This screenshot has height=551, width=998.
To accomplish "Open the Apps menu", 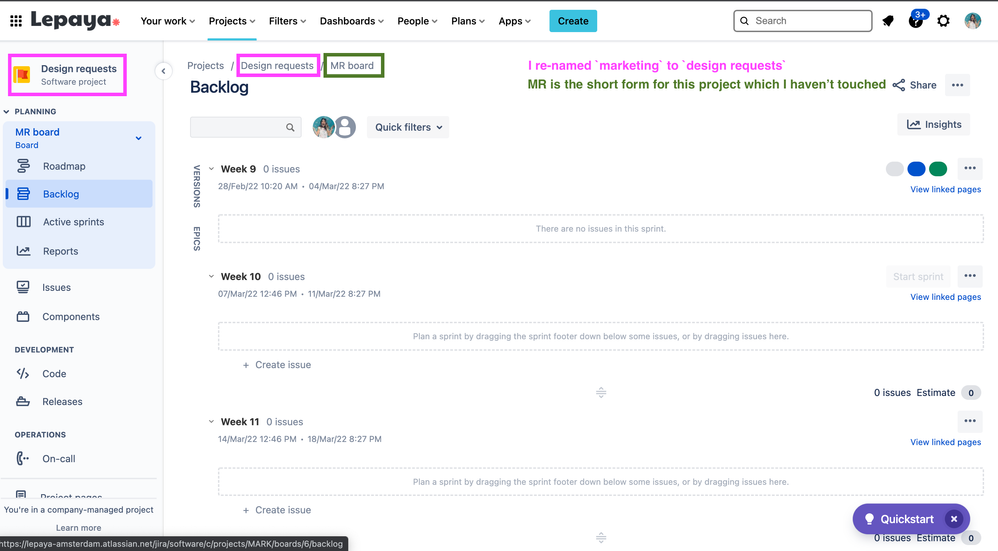I will tap(514, 21).
